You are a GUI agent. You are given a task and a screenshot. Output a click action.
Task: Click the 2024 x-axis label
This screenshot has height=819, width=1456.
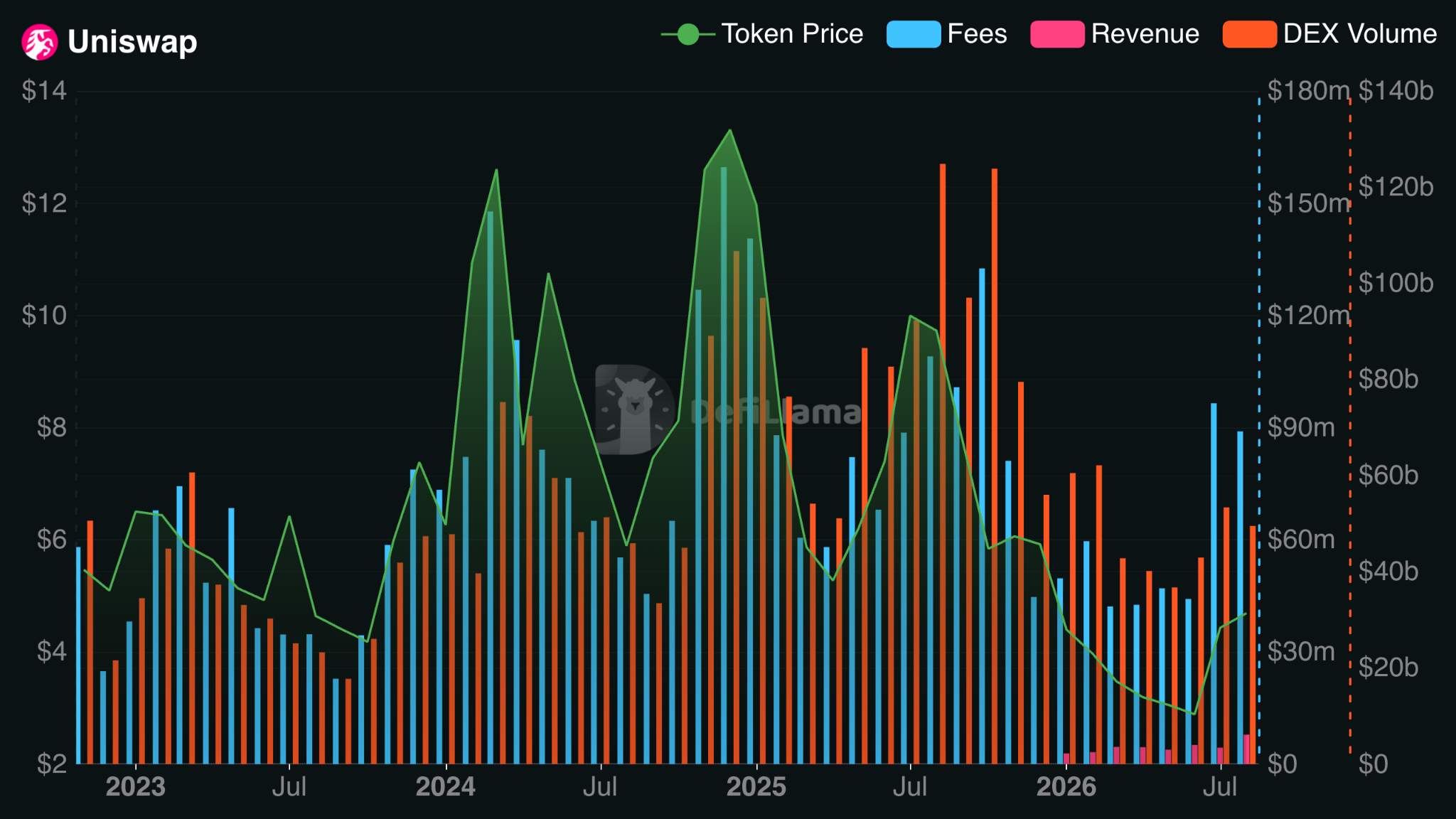pyautogui.click(x=445, y=787)
